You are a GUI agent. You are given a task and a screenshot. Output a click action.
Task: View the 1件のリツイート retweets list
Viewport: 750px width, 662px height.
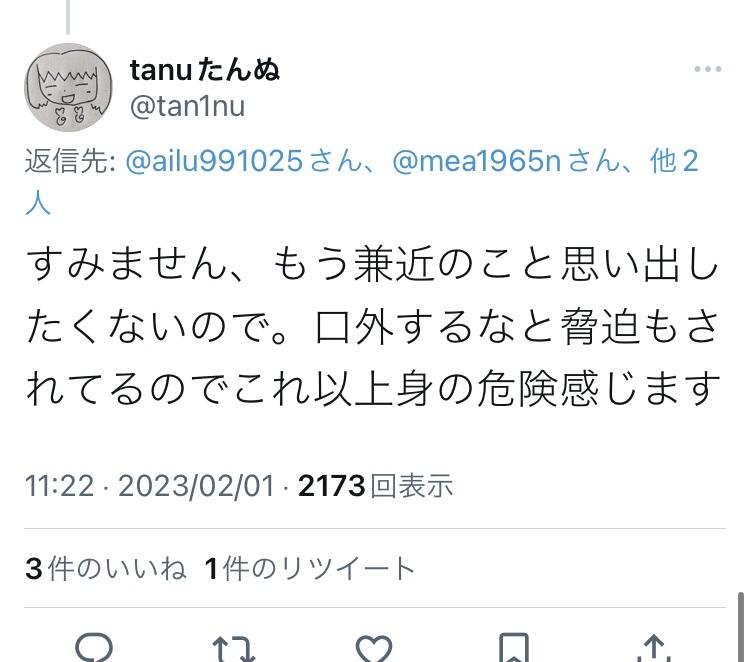coord(309,569)
